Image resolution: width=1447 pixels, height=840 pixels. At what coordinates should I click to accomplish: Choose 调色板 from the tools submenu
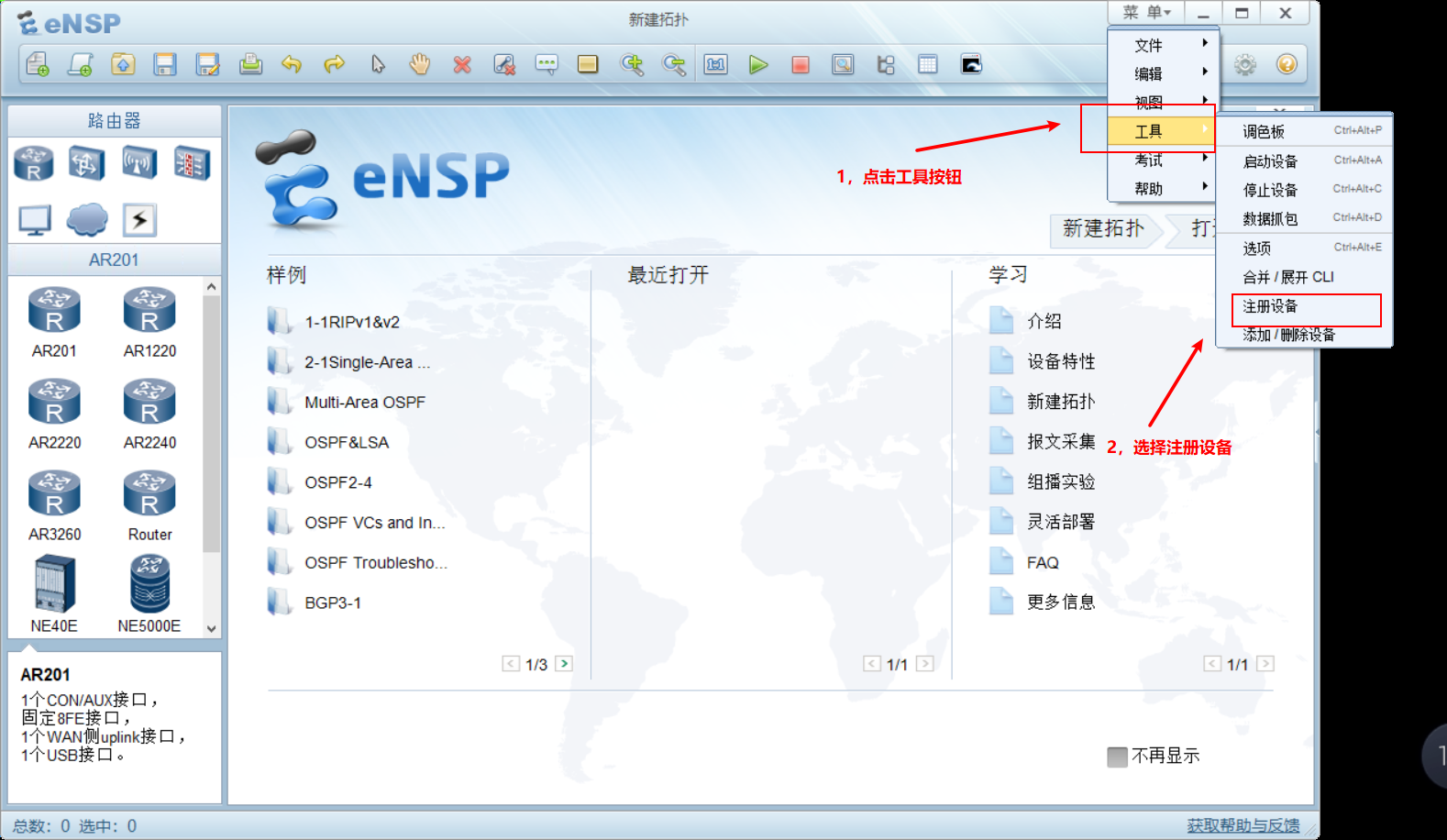coord(1304,131)
